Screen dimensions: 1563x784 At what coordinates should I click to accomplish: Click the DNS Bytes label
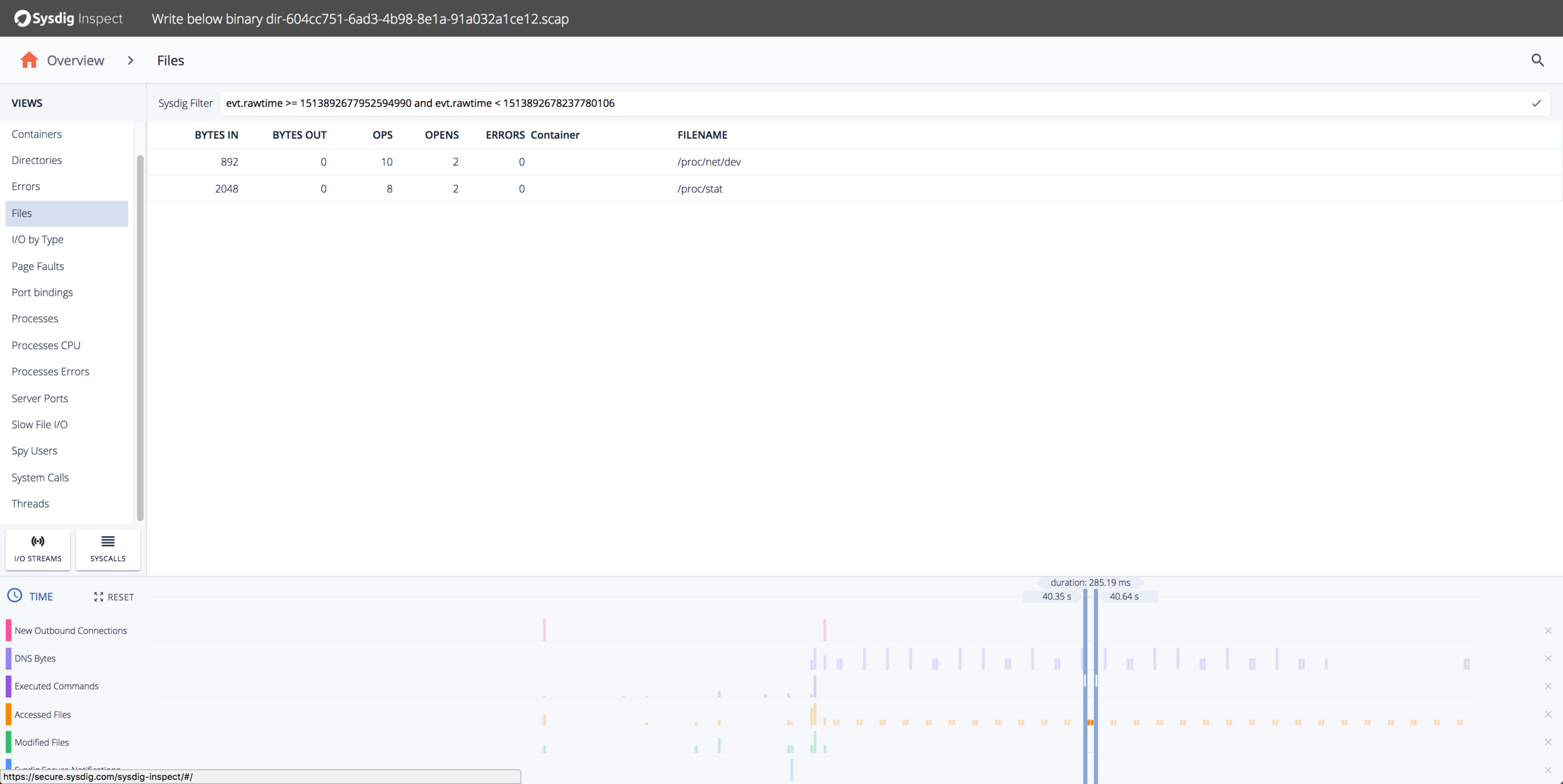[x=35, y=658]
